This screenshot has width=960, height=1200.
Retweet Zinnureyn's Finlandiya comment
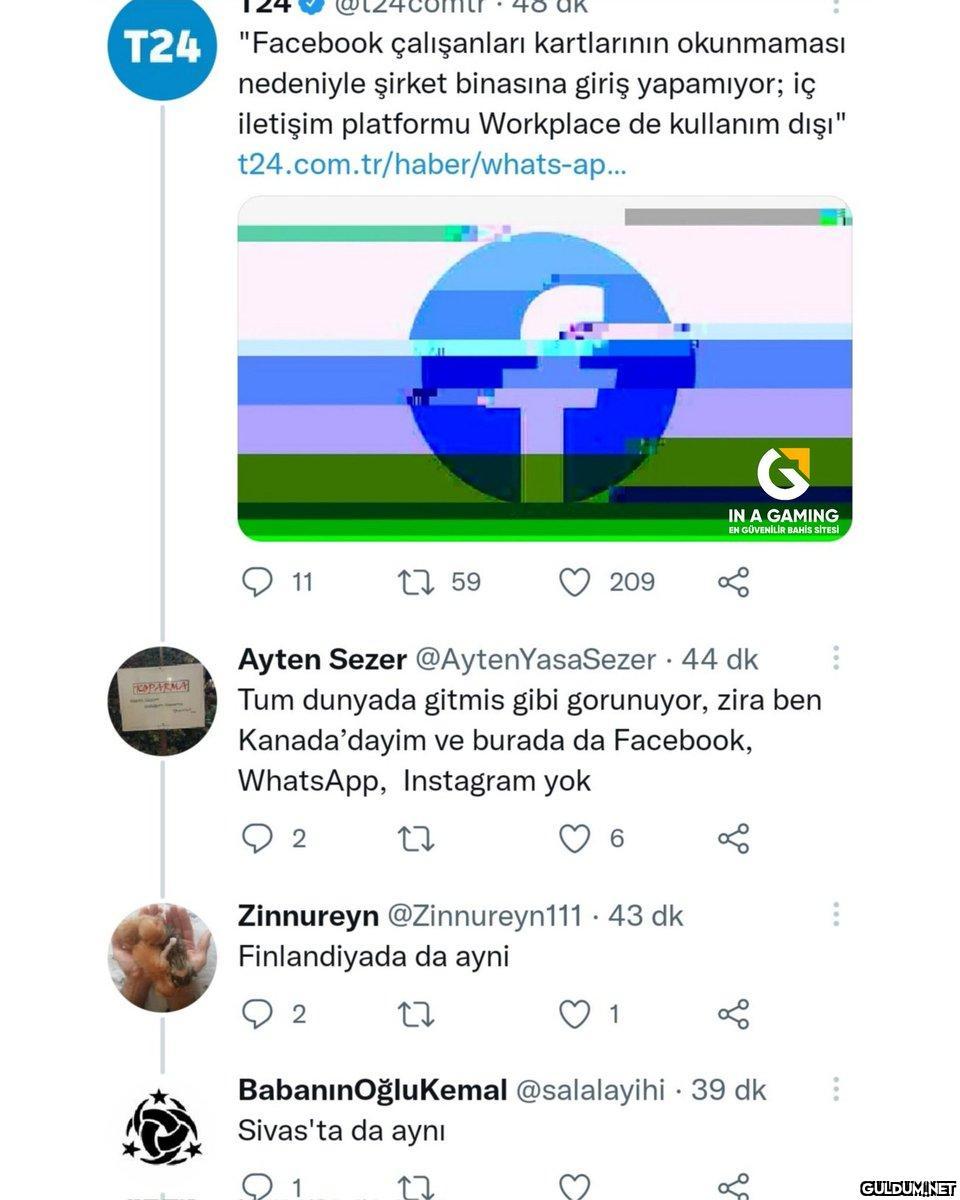[x=416, y=1015]
